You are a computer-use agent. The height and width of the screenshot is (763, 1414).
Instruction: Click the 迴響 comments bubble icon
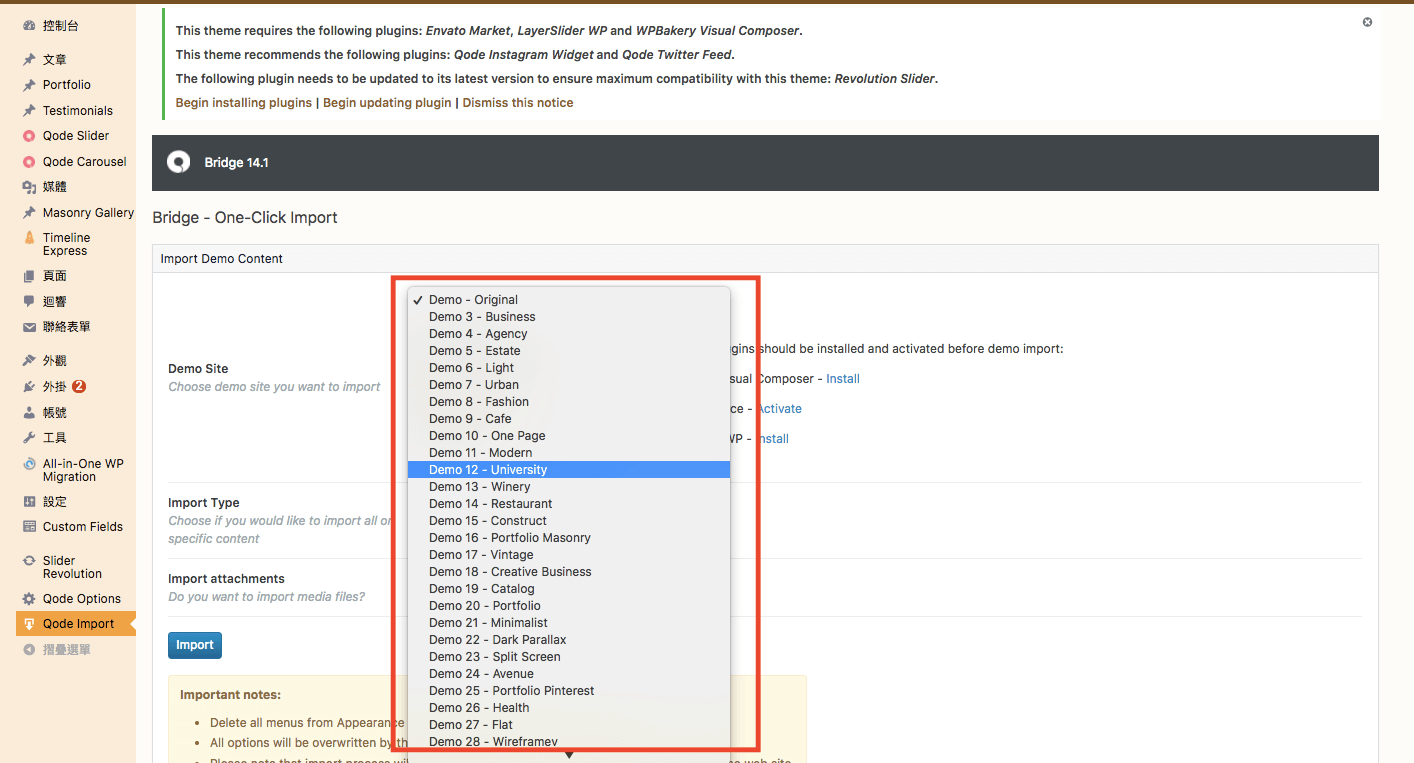click(x=29, y=302)
